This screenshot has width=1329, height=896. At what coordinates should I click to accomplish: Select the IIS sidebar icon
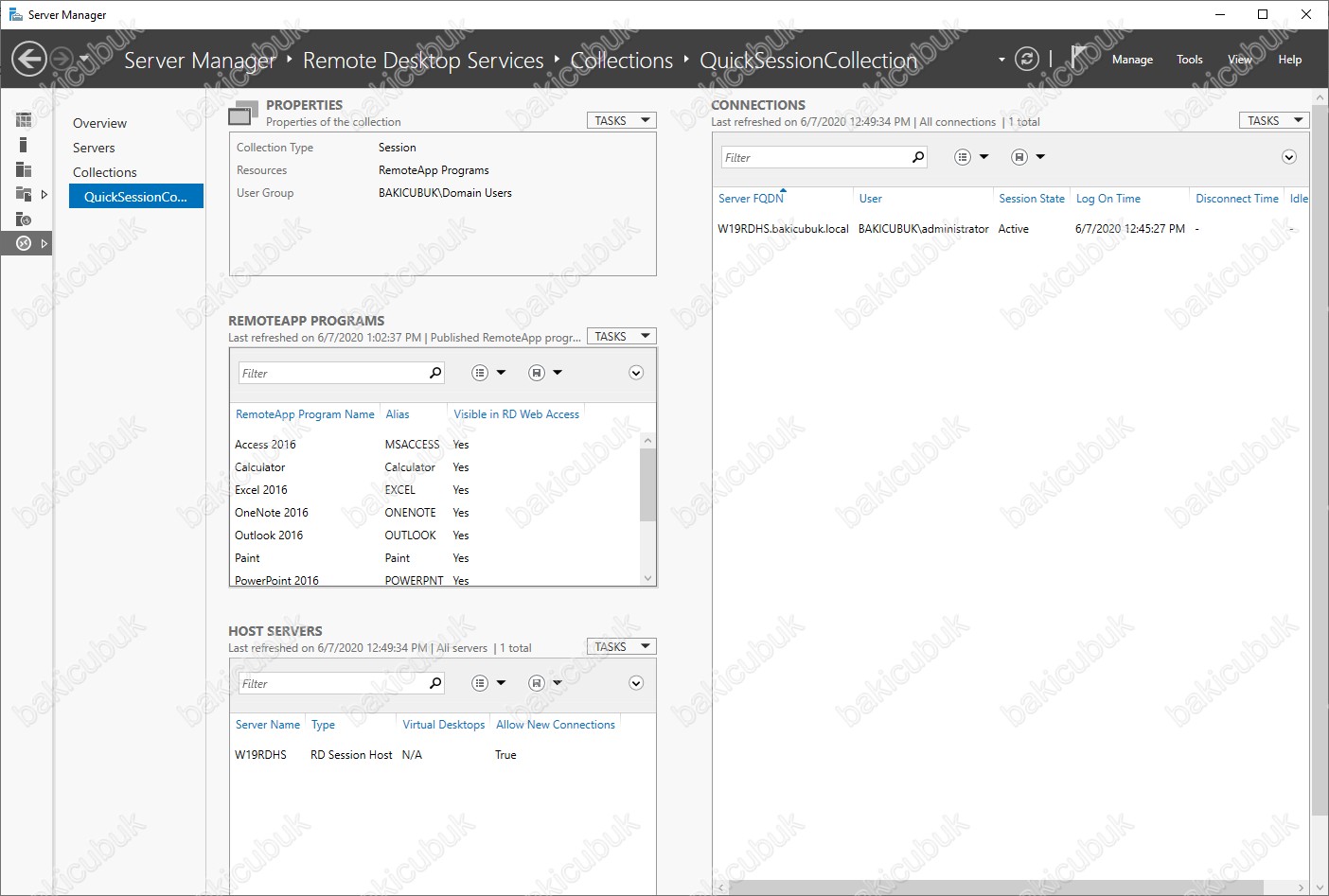point(24,219)
